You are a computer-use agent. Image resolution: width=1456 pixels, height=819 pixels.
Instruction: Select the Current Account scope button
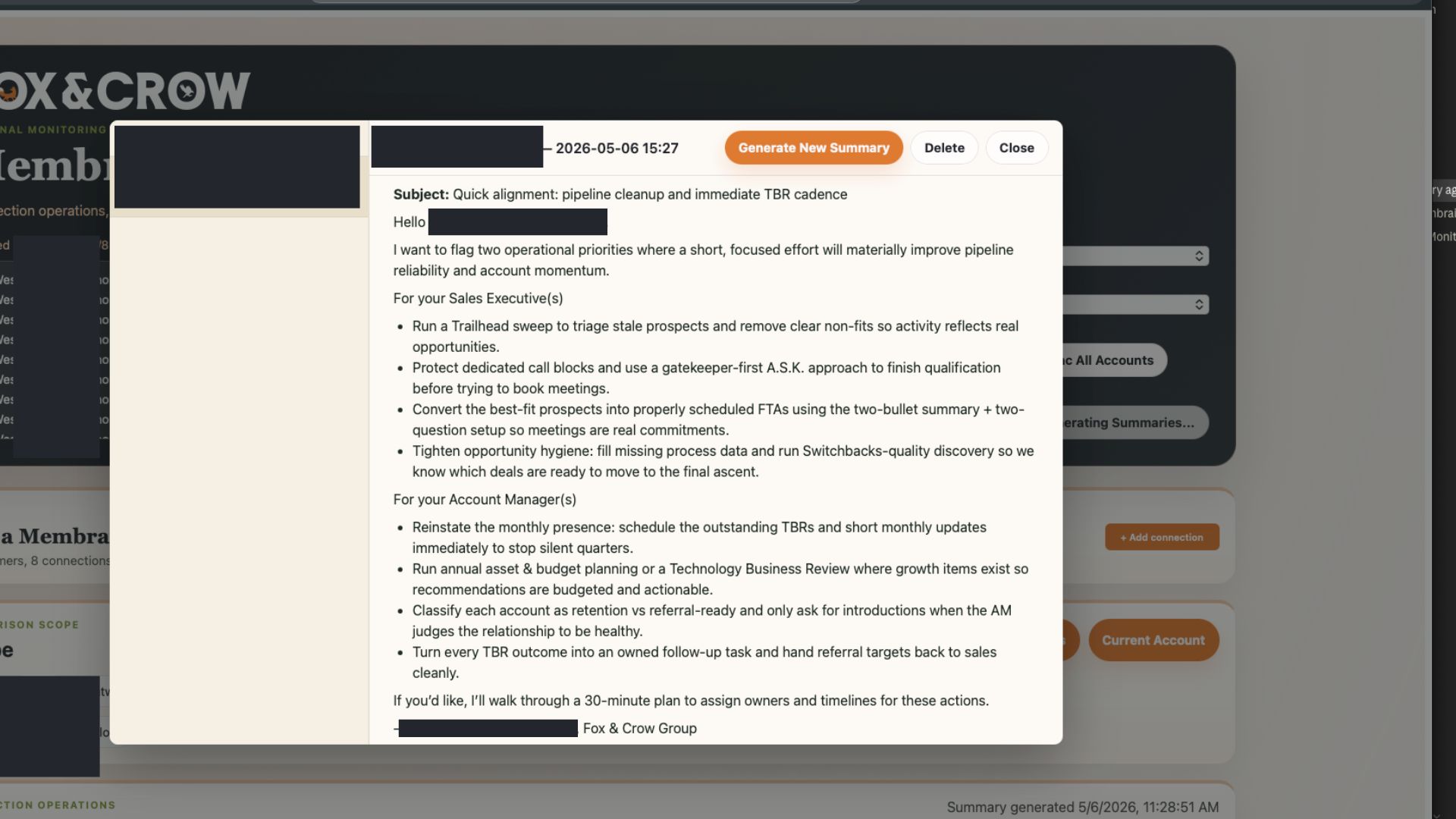click(1153, 640)
